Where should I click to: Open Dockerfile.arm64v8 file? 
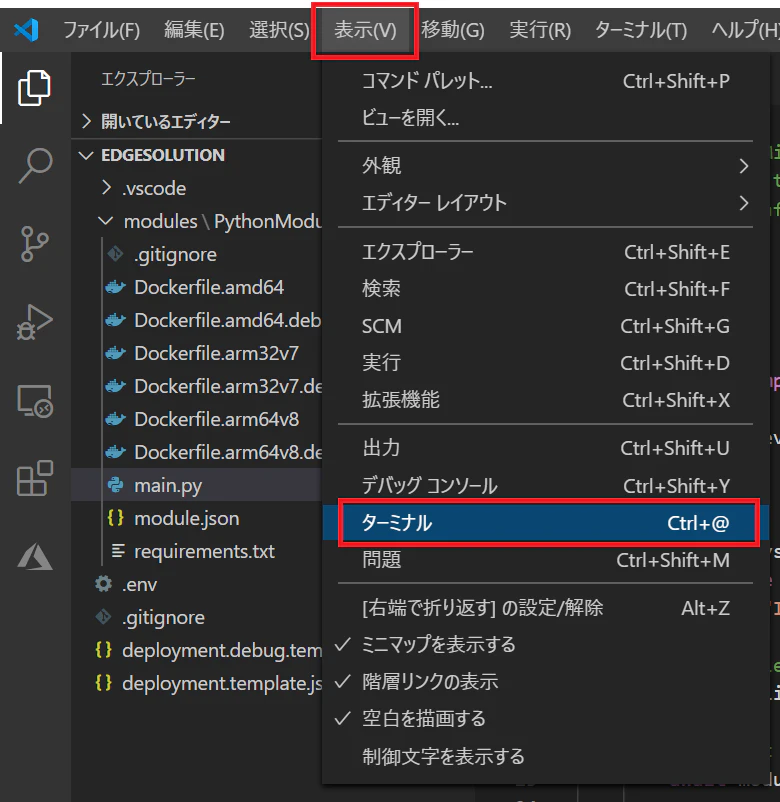click(196, 419)
